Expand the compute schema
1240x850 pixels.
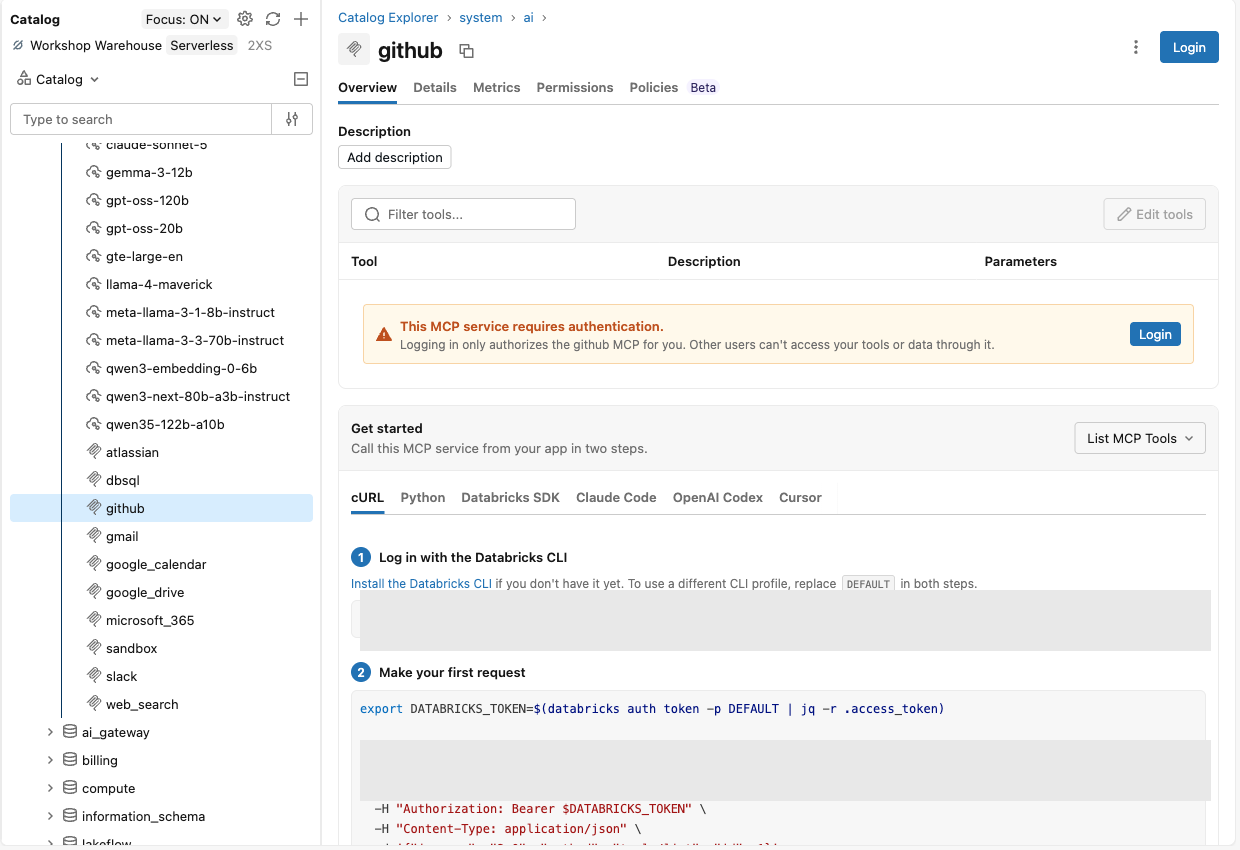pos(50,788)
